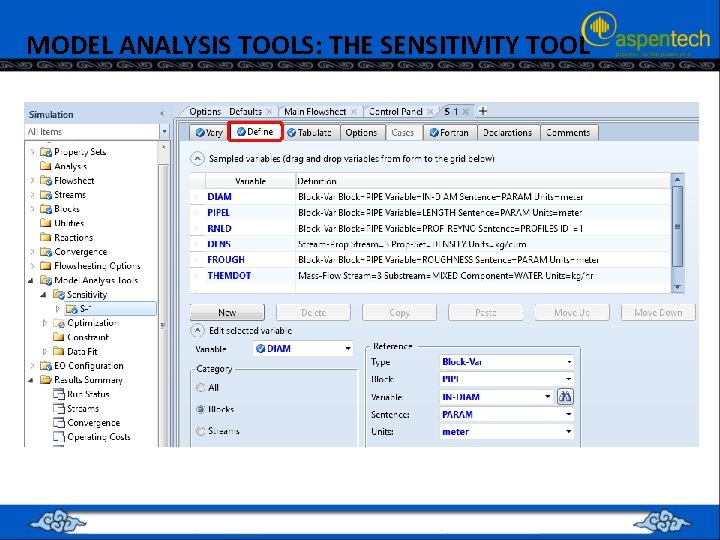
Task: Open the Variable IN-DIAM dropdown
Action: (547, 397)
